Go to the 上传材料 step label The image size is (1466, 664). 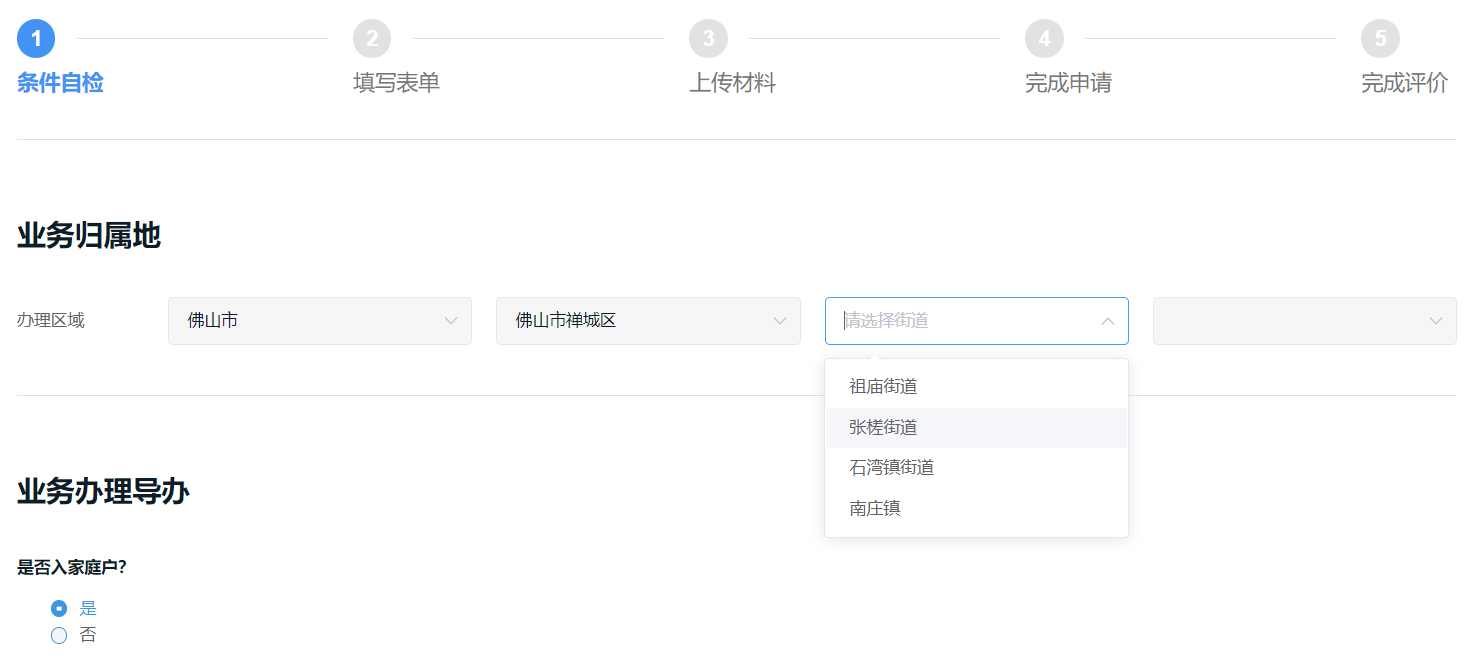click(732, 83)
